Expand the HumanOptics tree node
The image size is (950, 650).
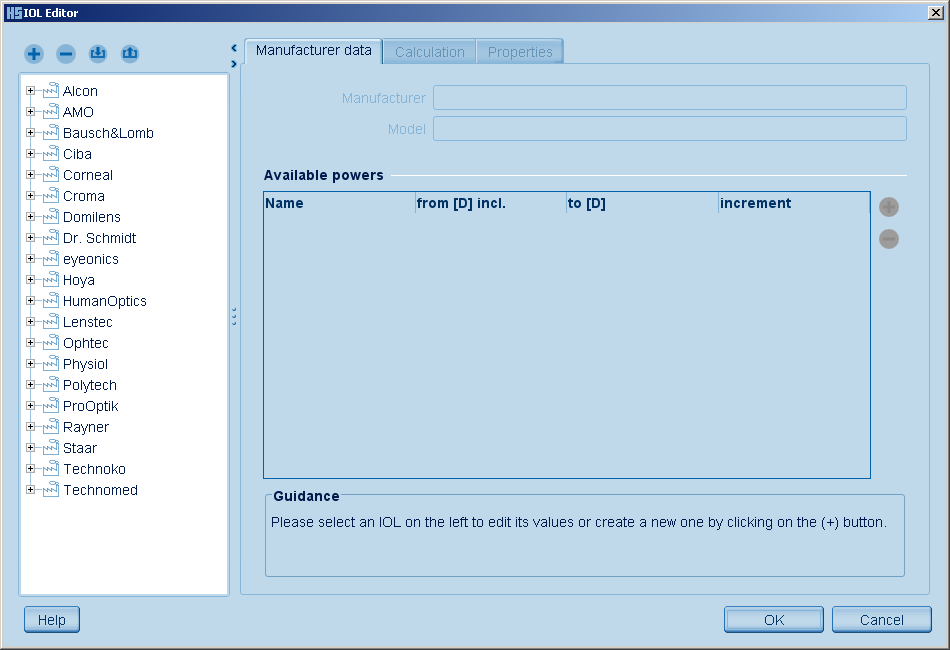pos(30,301)
